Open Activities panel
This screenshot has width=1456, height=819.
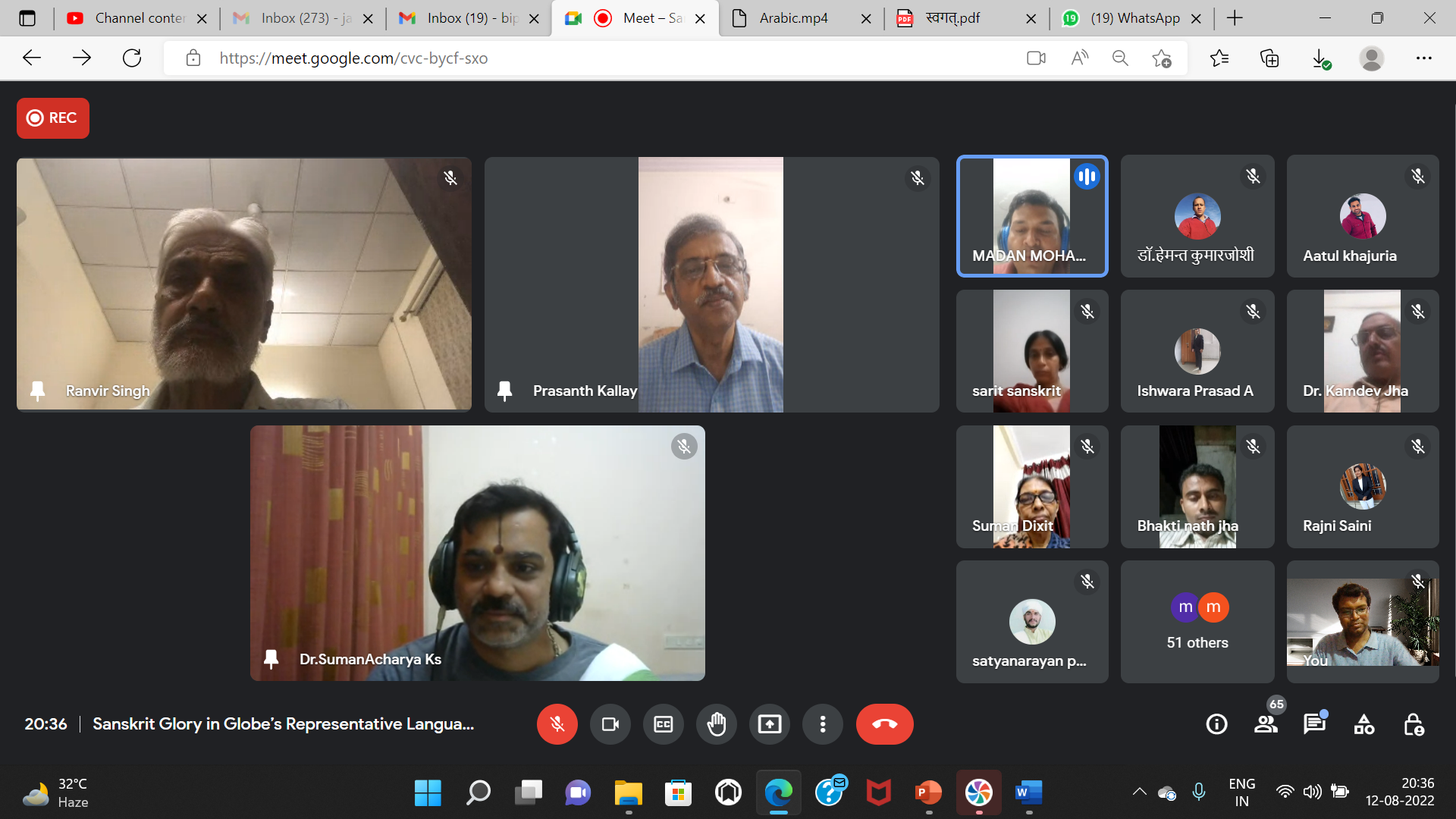pos(1363,724)
